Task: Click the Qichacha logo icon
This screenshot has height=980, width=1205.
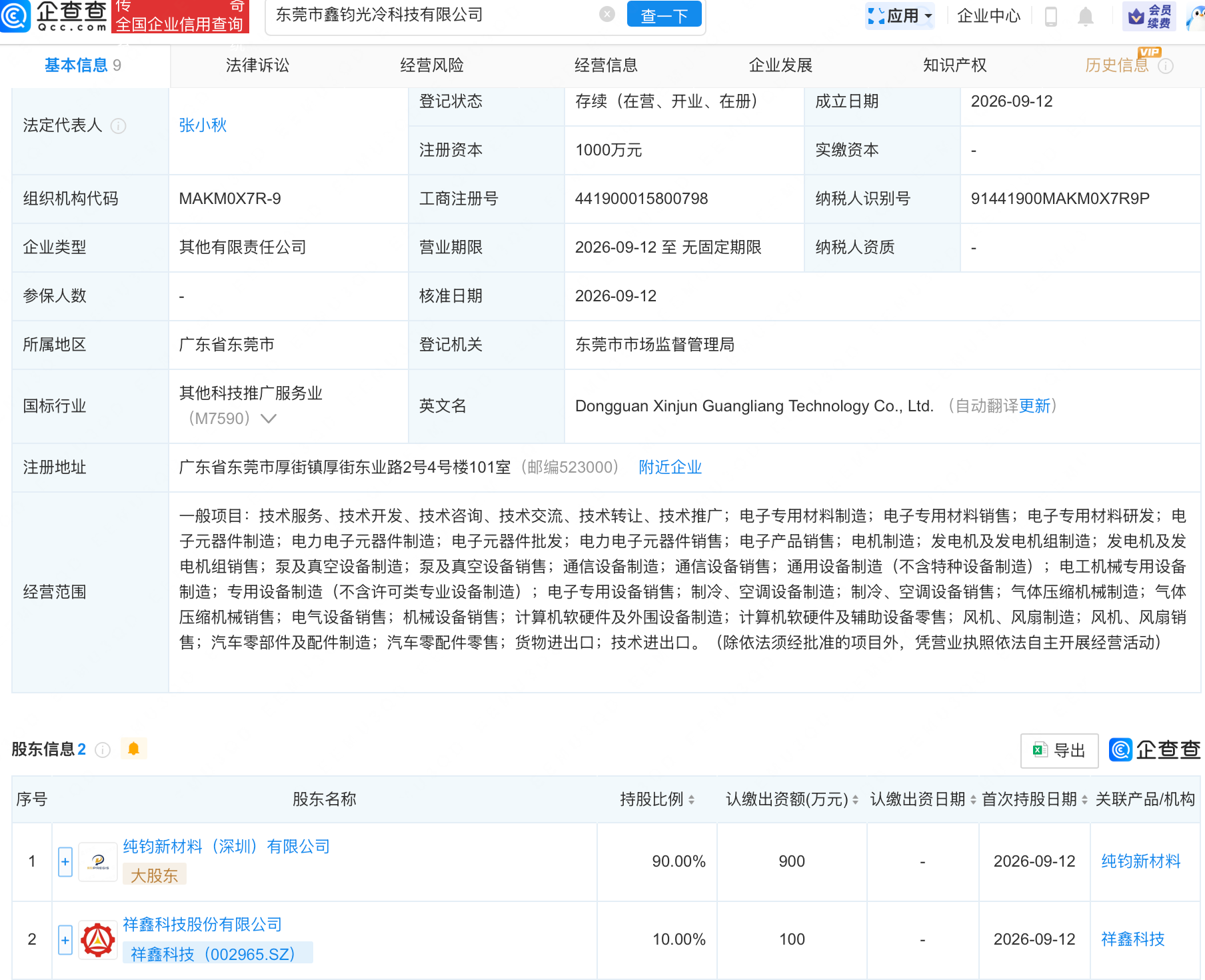Action: point(15,15)
